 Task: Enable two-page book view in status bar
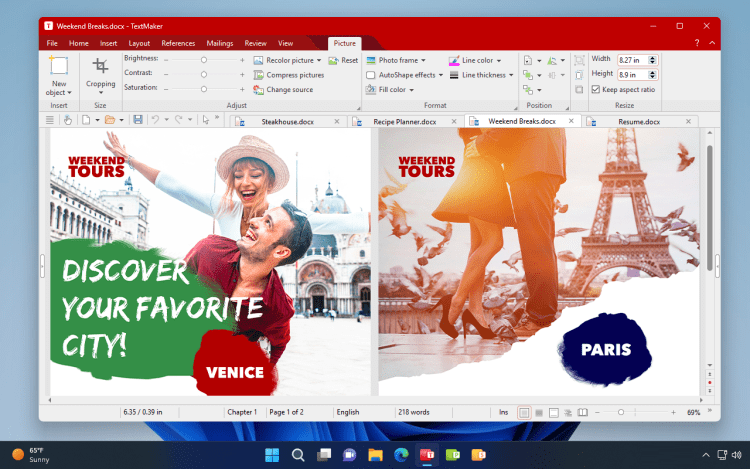[583, 412]
